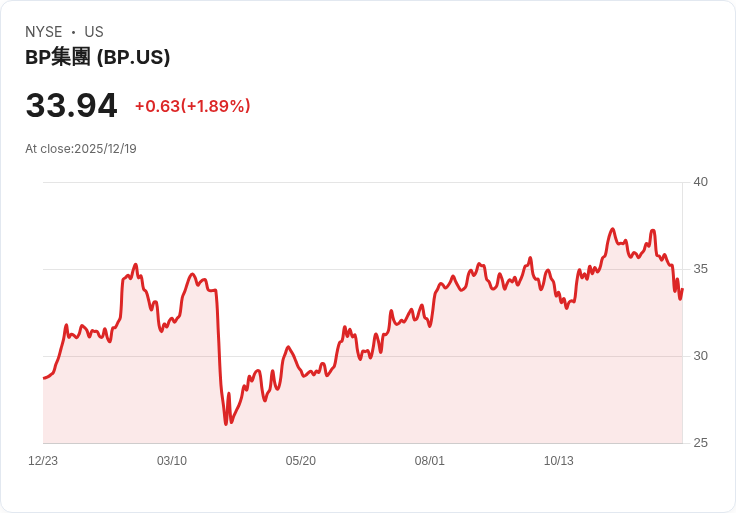Select the 10/13 date on x-axis
The width and height of the screenshot is (736, 513).
pyautogui.click(x=559, y=460)
